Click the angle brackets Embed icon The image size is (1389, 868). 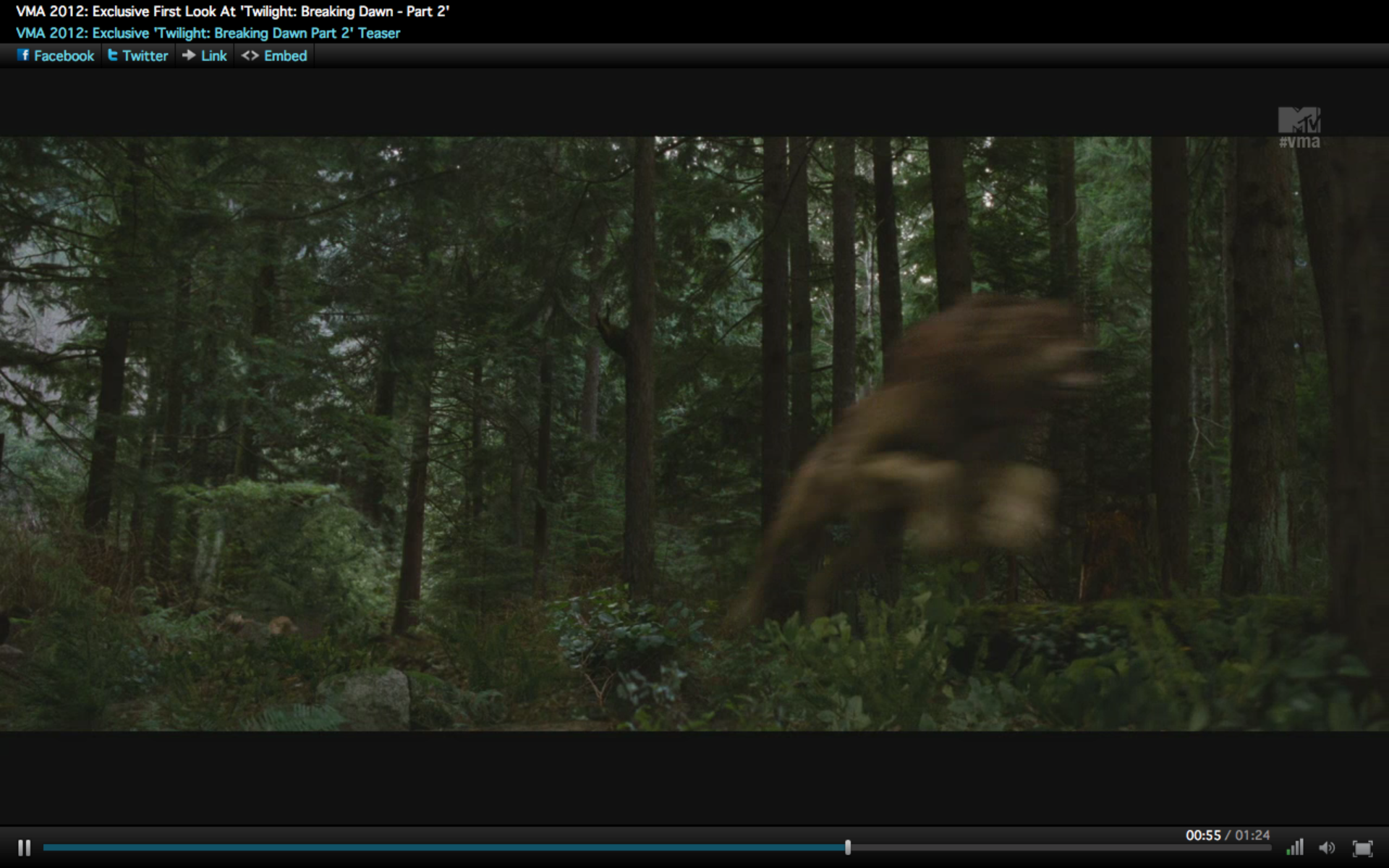click(250, 56)
